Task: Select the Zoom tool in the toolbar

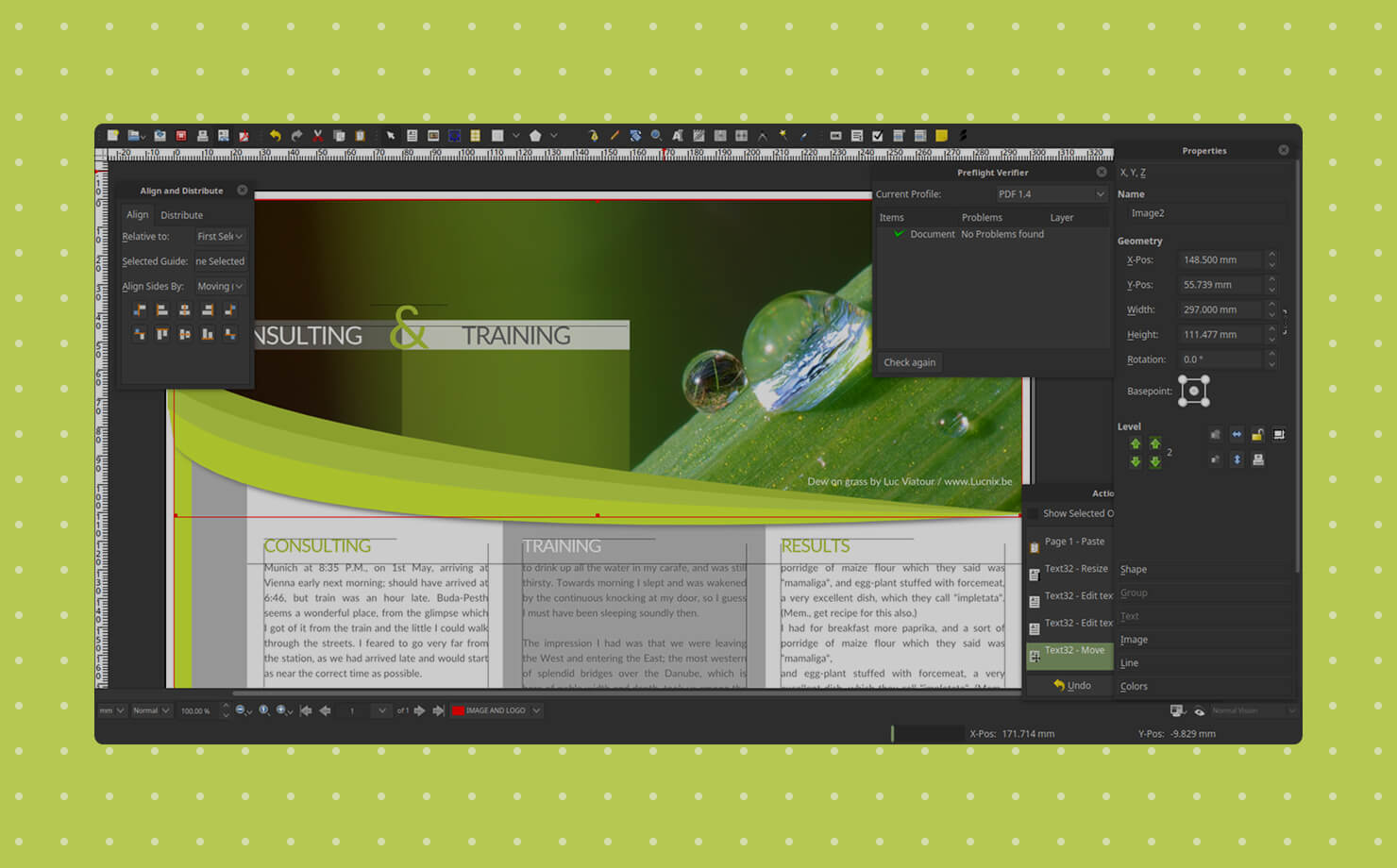Action: 658,135
